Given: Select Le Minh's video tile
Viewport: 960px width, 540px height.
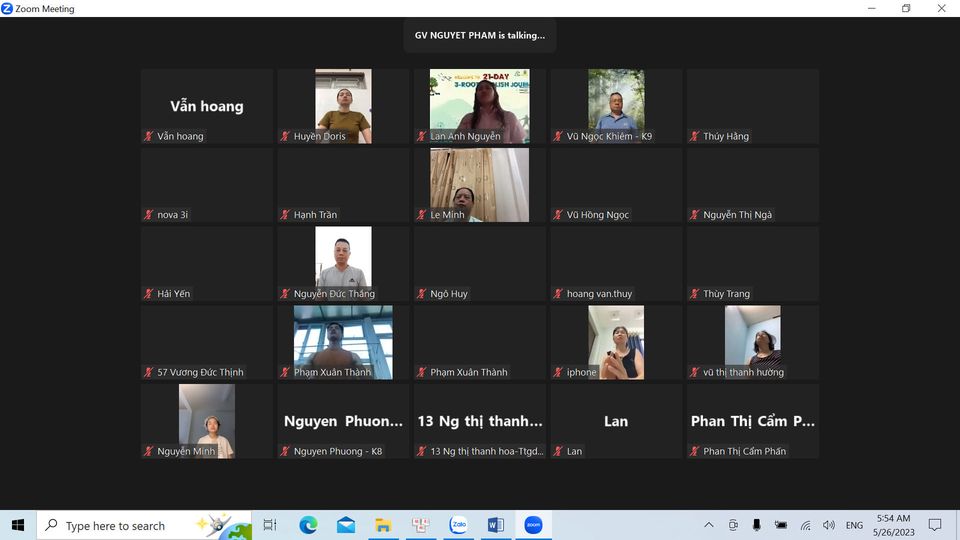Looking at the screenshot, I should tap(479, 185).
